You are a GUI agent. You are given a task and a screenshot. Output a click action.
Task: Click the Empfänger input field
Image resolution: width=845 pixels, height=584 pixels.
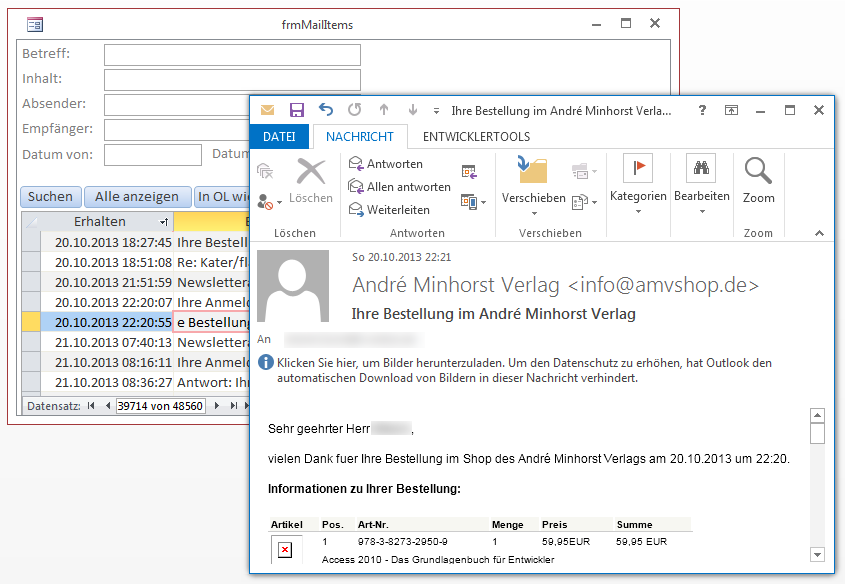click(x=177, y=130)
